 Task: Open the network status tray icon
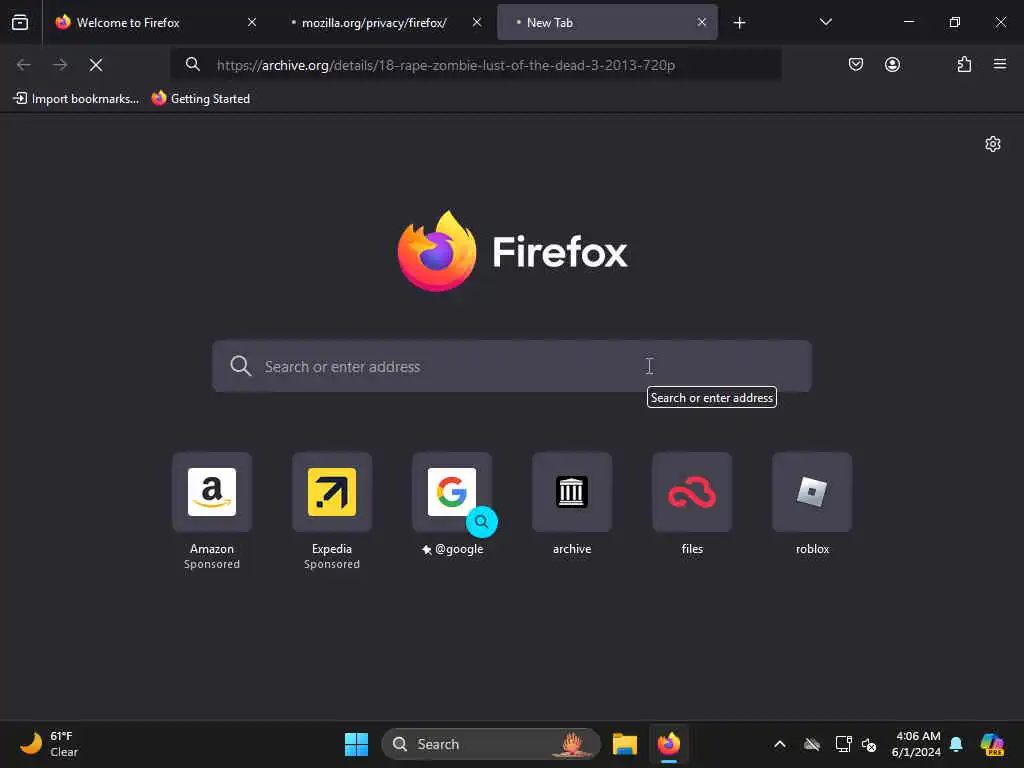843,744
